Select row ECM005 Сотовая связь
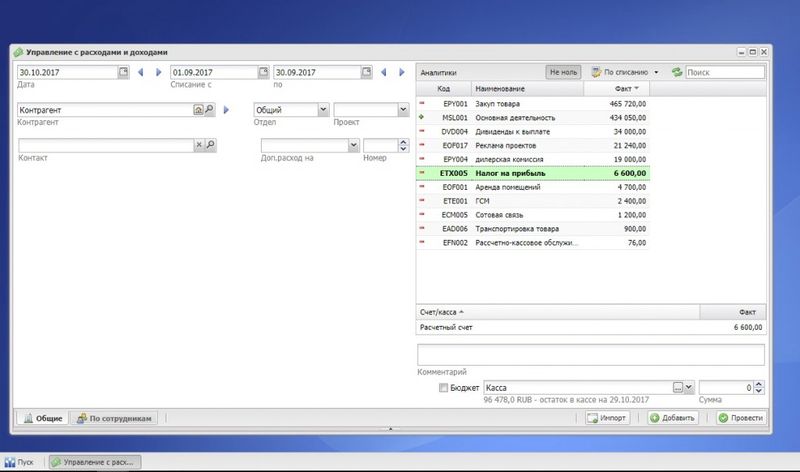 (533, 215)
